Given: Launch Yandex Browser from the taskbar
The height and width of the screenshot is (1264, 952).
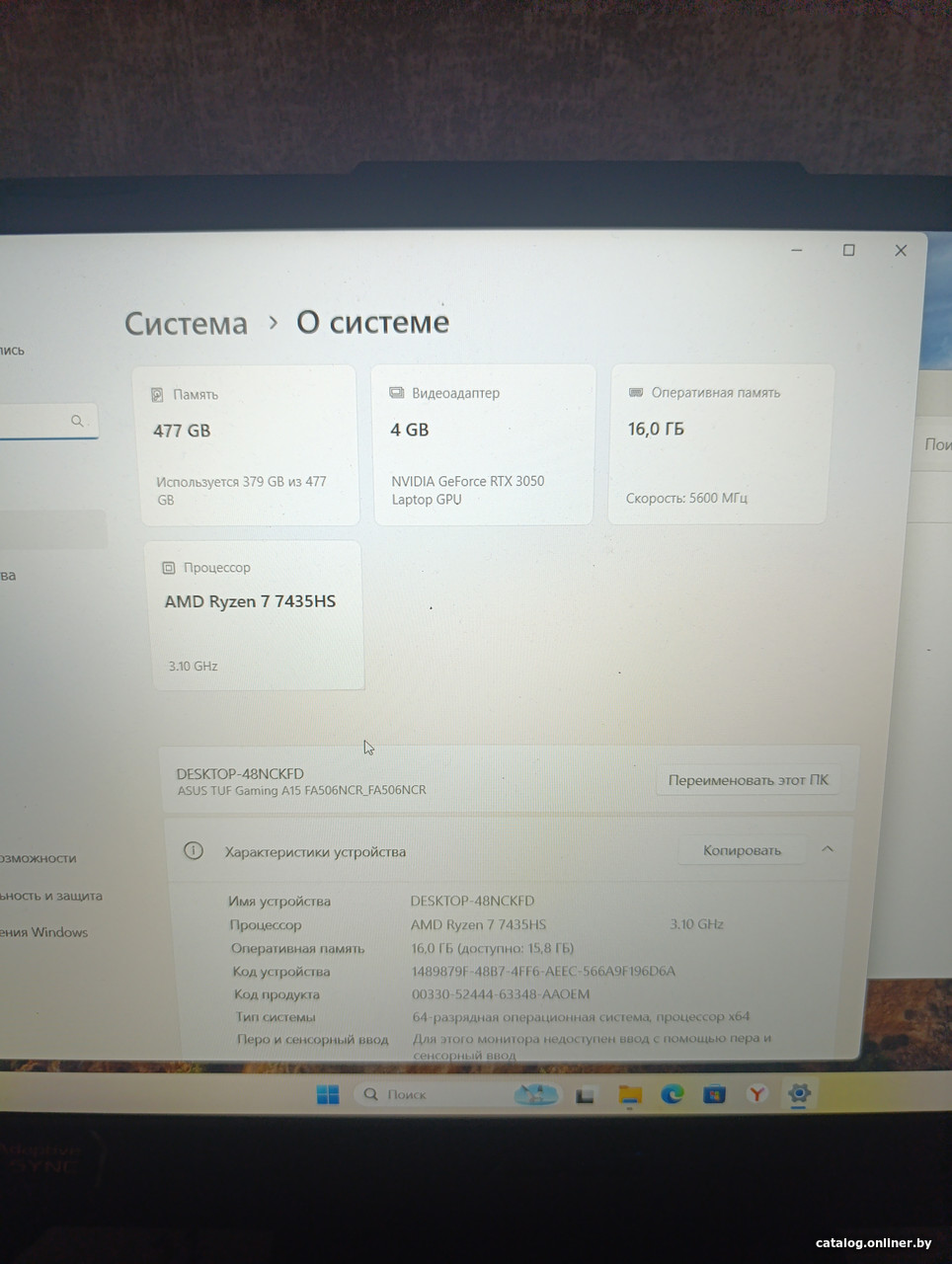Looking at the screenshot, I should point(756,1093).
